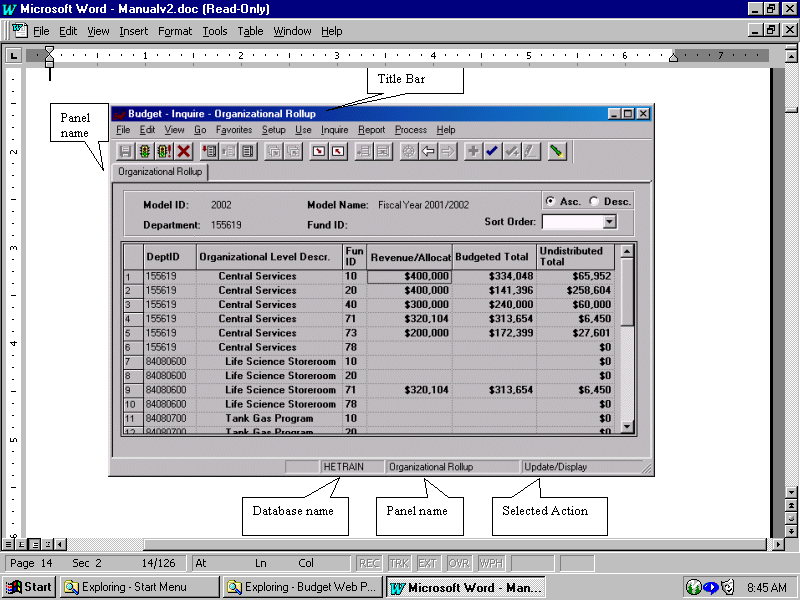Switch to the Organizational Rollup tab

tap(159, 172)
